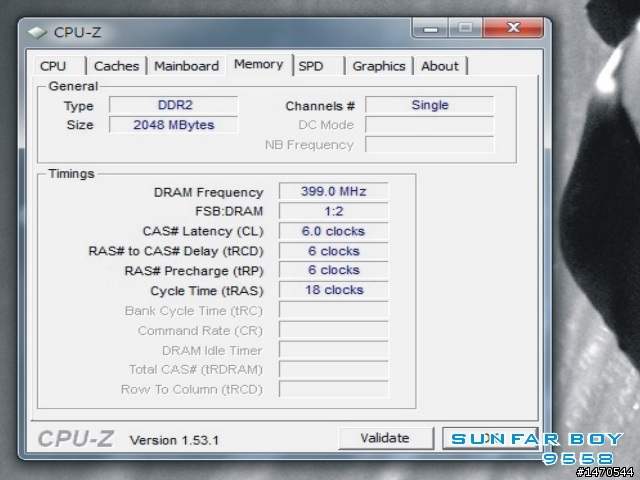Click the empty Command Rate field
Image resolution: width=640 pixels, height=480 pixels.
[x=333, y=330]
